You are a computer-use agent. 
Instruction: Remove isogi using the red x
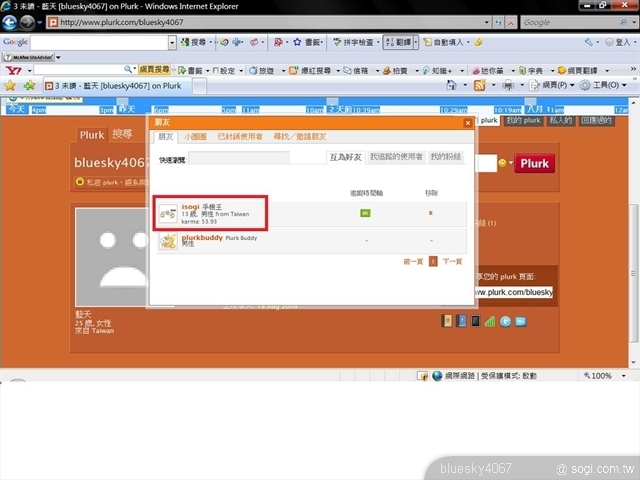[x=431, y=212]
